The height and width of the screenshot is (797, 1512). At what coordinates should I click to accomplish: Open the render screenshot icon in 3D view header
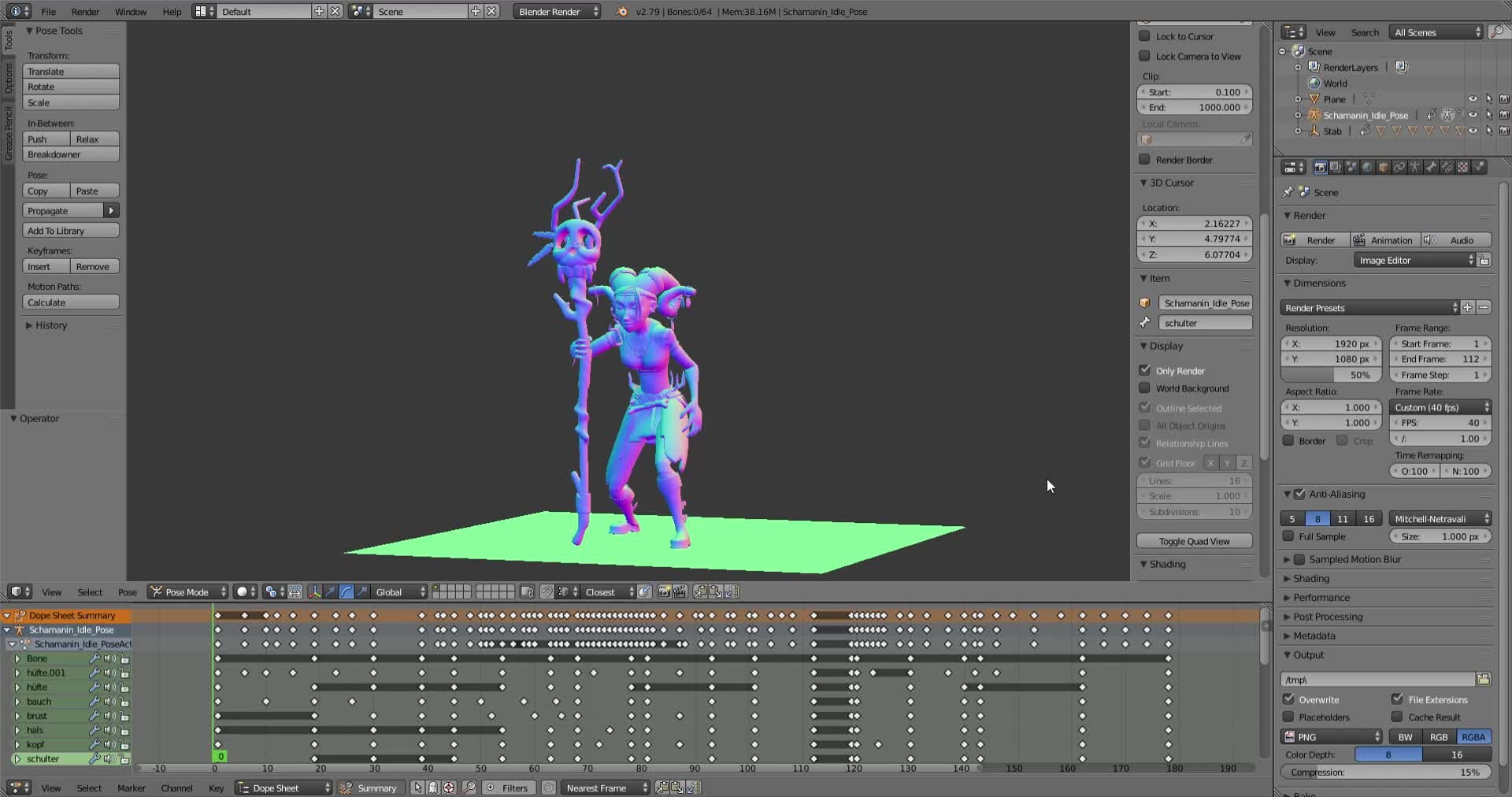(664, 592)
